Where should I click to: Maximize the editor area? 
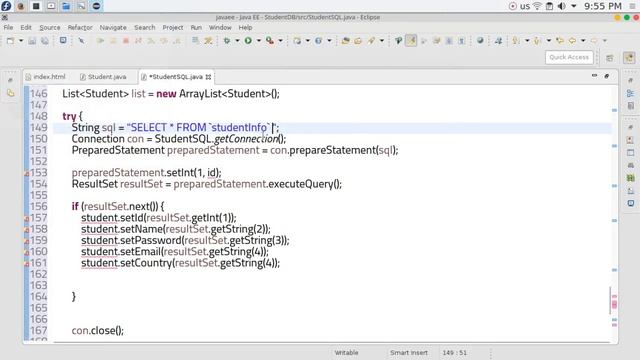coord(607,76)
